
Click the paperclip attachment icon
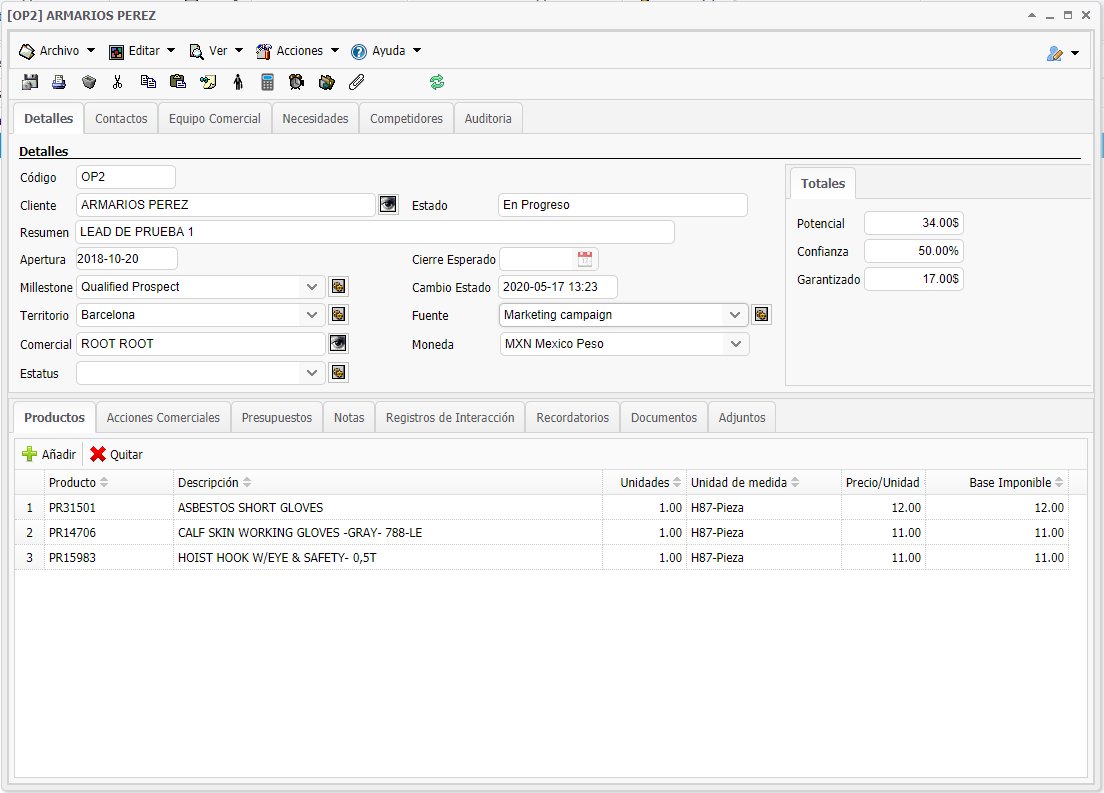356,82
